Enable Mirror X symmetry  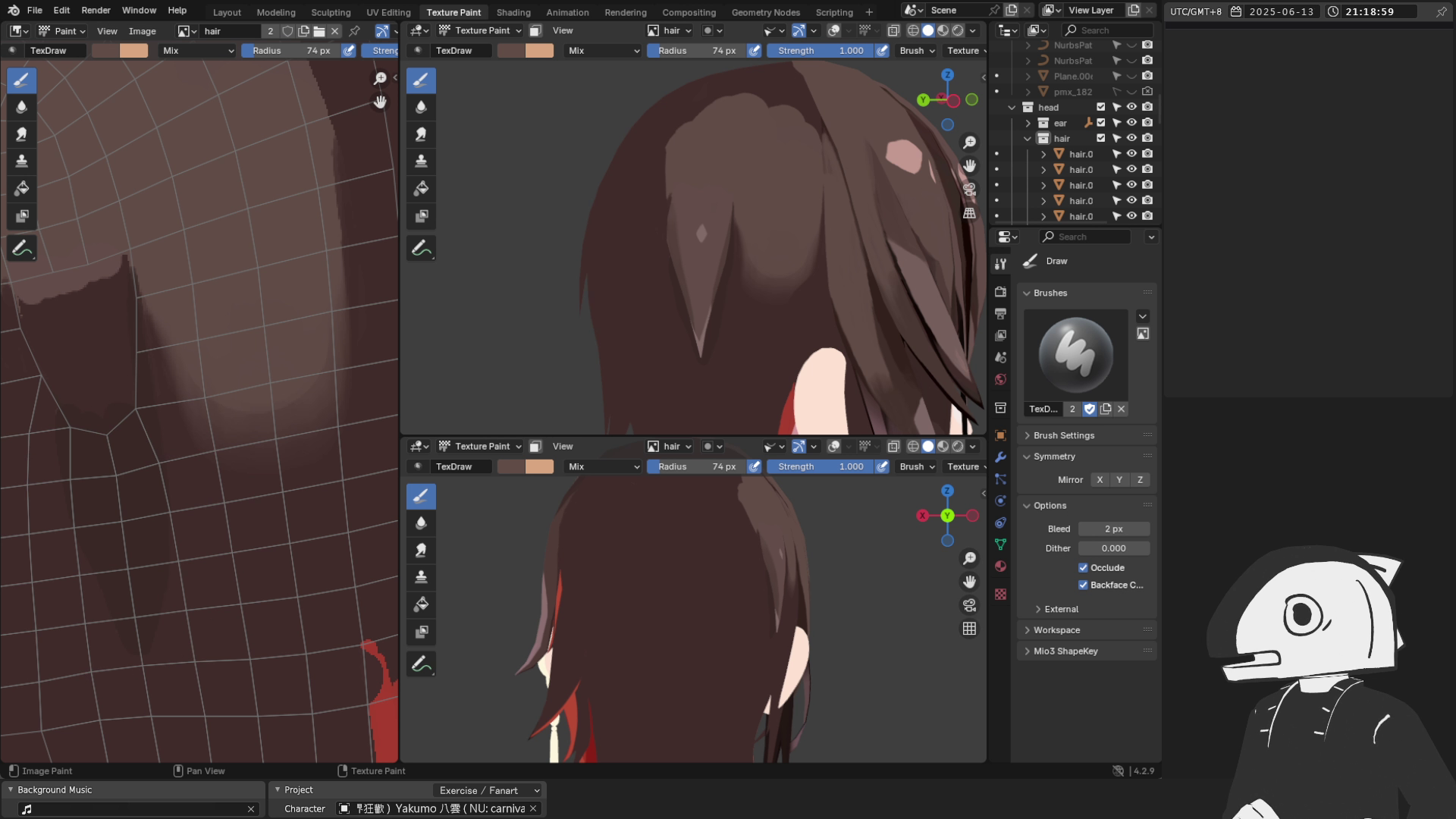click(x=1100, y=480)
